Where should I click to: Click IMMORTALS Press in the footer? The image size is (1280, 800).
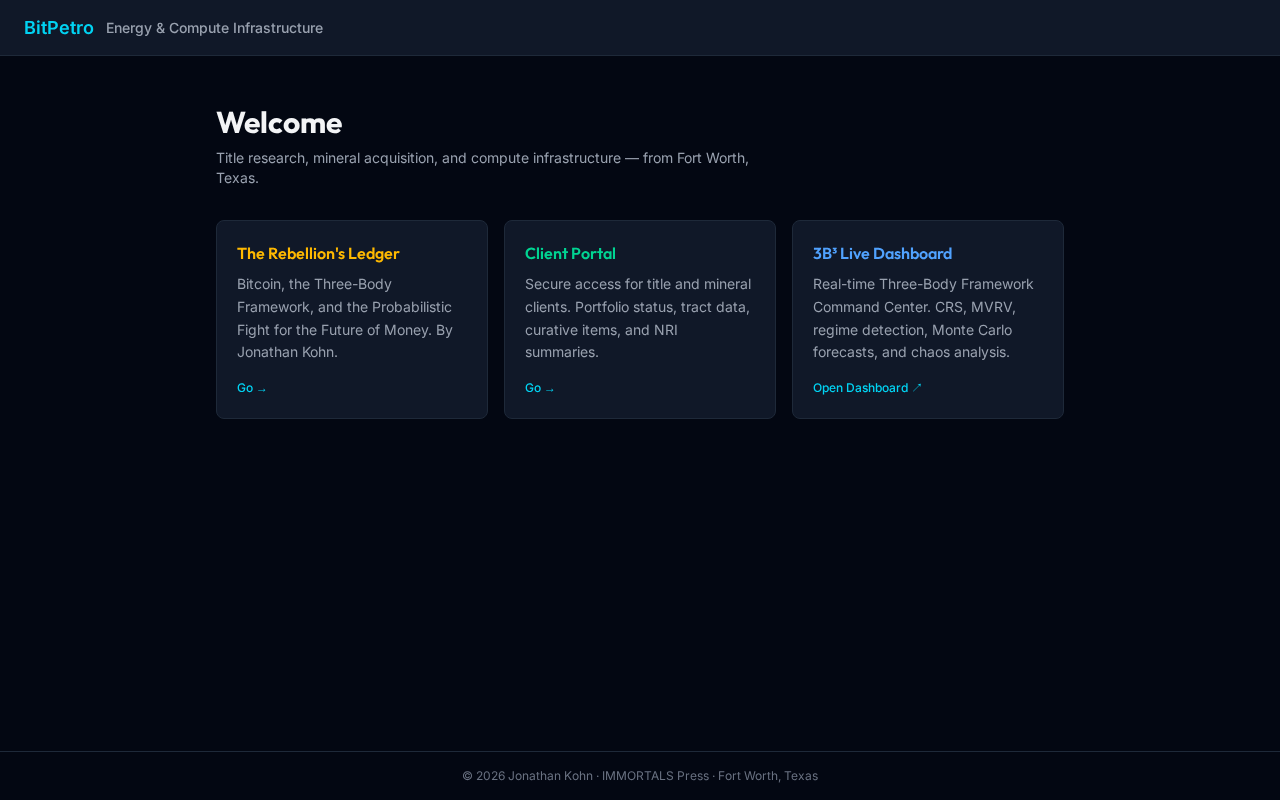(x=655, y=776)
